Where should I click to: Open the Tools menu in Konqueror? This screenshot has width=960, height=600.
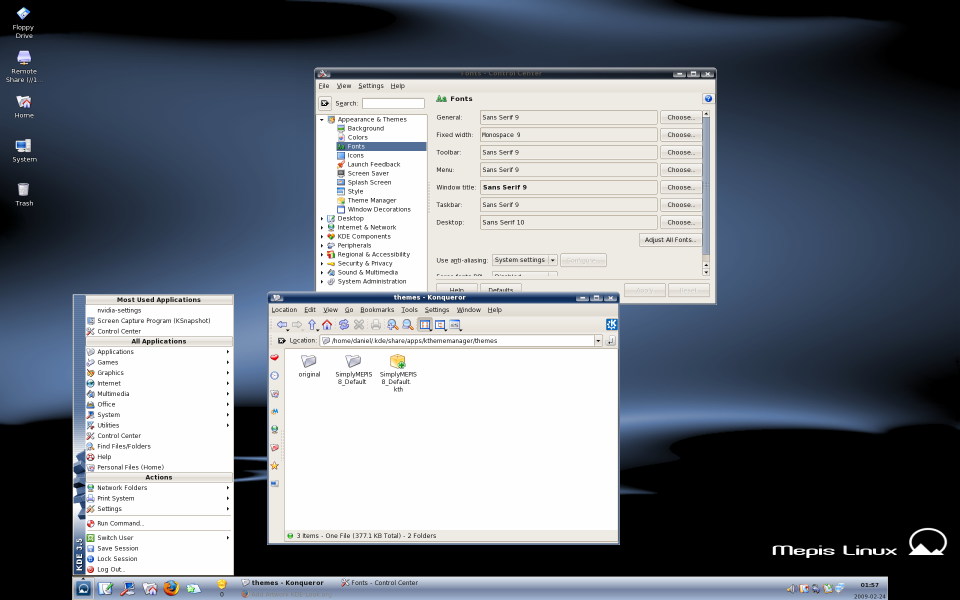click(x=409, y=310)
